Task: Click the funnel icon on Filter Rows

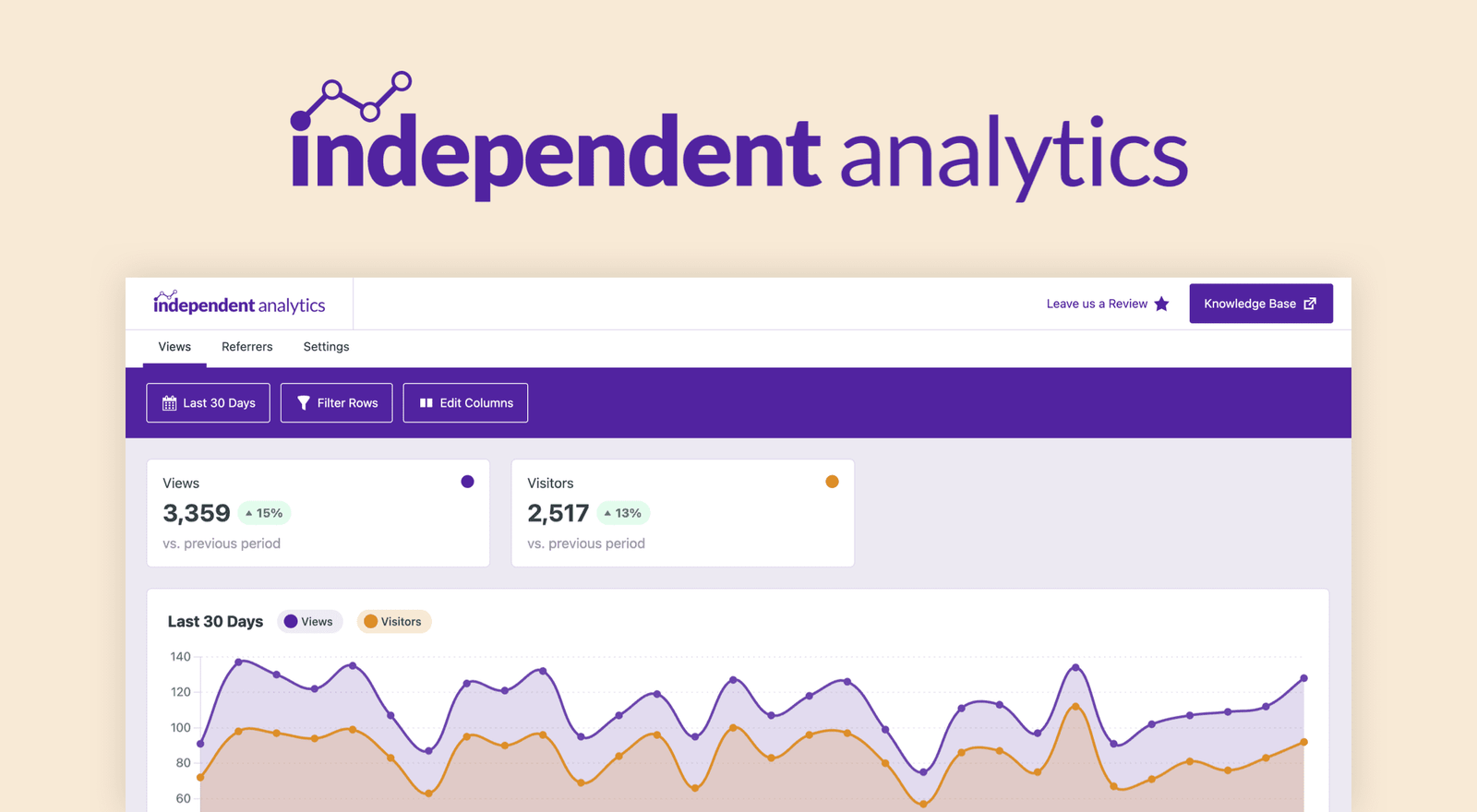Action: point(304,403)
